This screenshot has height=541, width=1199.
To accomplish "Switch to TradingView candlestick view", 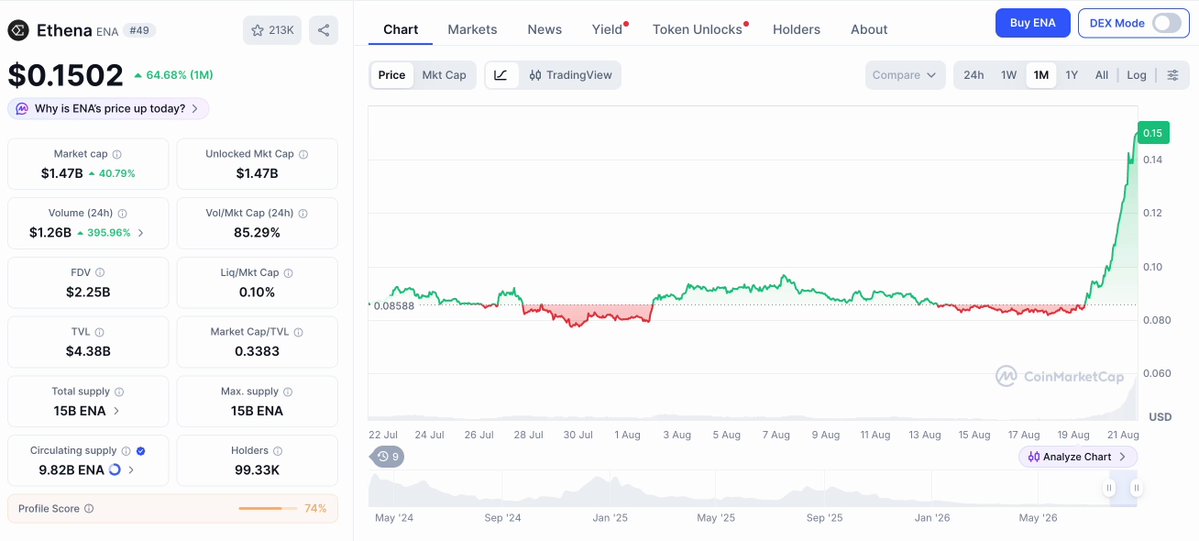I will 570,75.
